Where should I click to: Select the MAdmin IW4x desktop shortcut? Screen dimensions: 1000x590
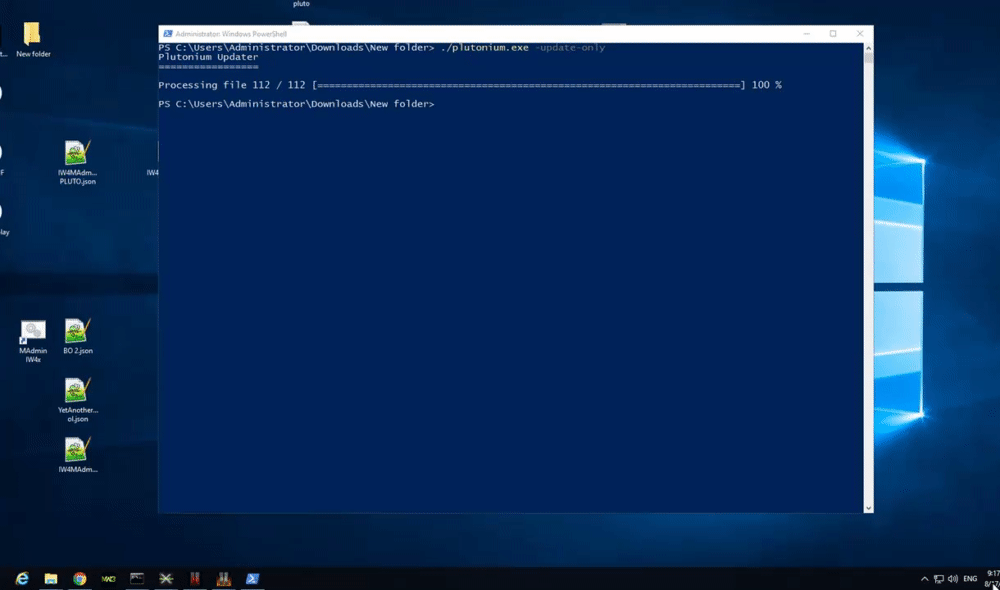point(33,341)
